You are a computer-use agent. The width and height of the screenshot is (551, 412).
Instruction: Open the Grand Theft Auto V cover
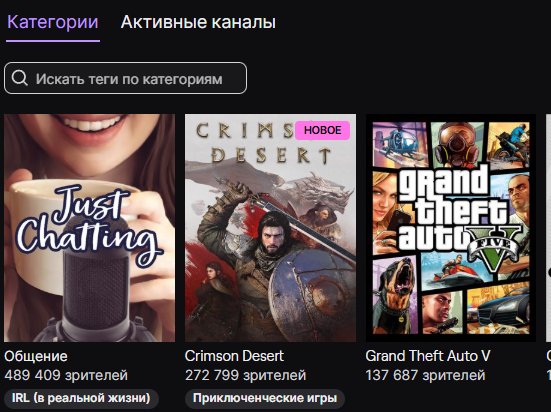[451, 228]
